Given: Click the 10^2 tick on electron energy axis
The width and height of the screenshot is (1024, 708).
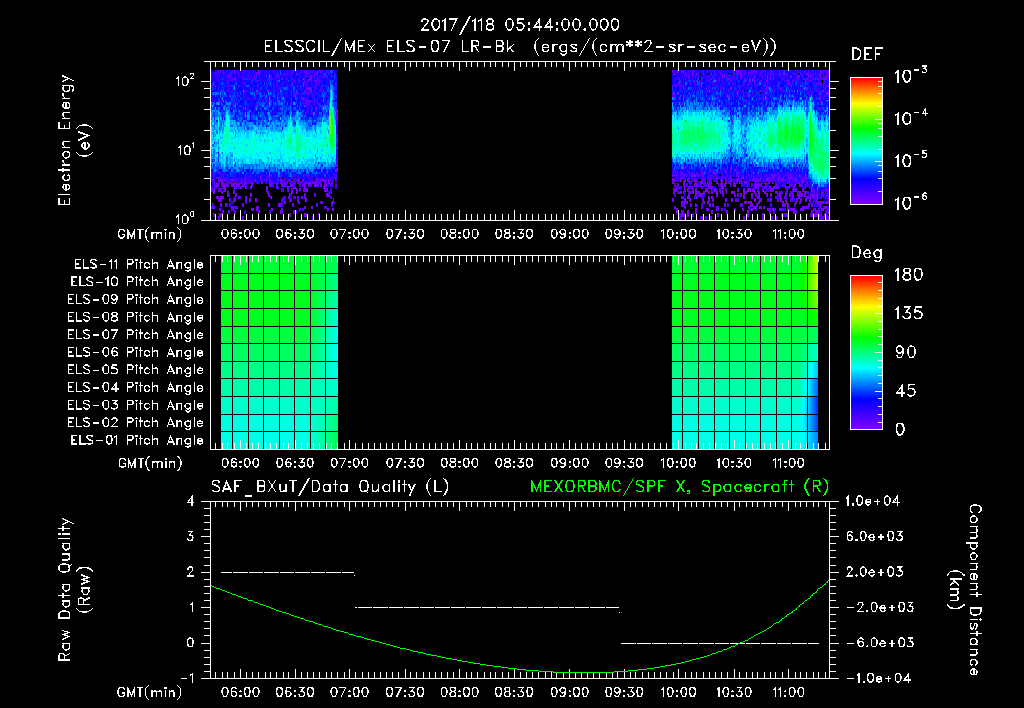Looking at the screenshot, I should (185, 80).
